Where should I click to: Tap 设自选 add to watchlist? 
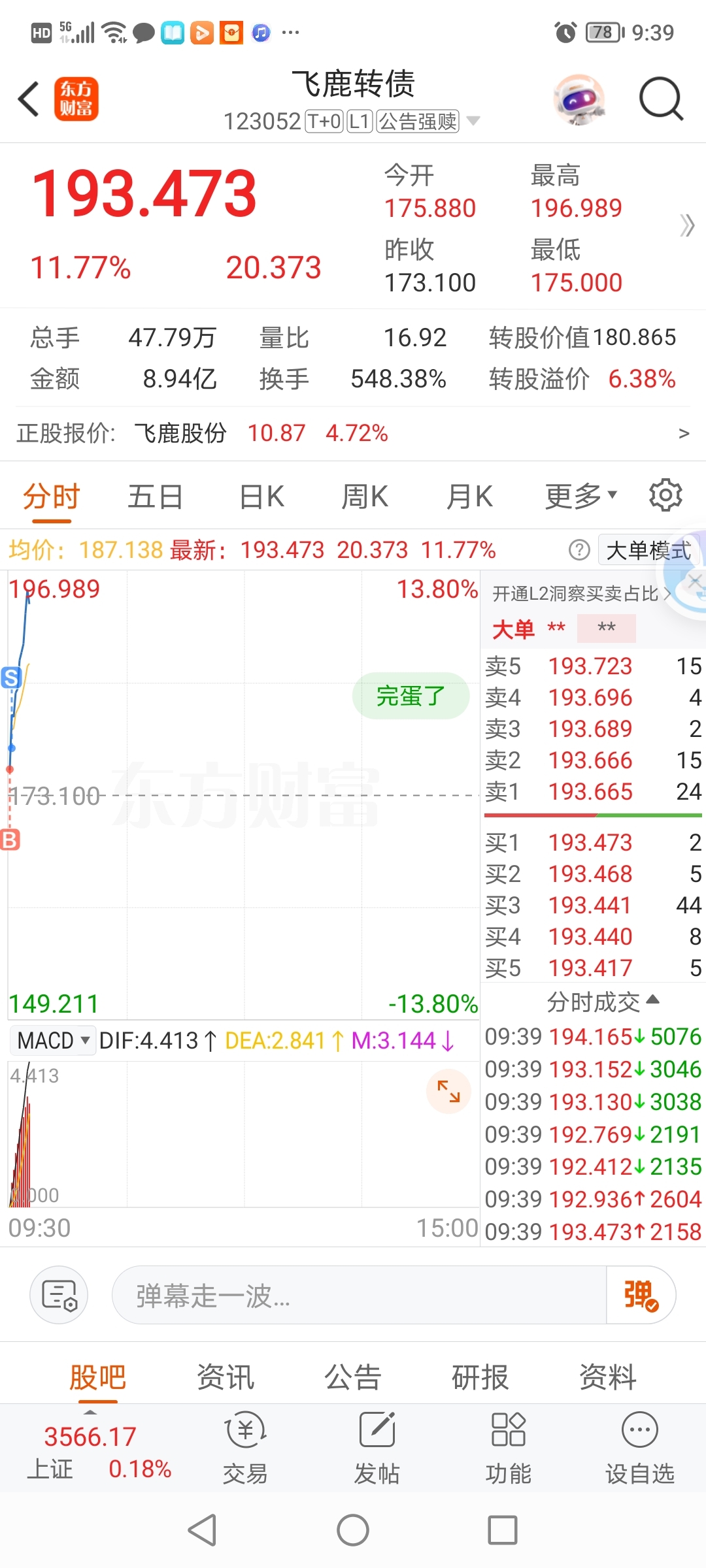[640, 1446]
